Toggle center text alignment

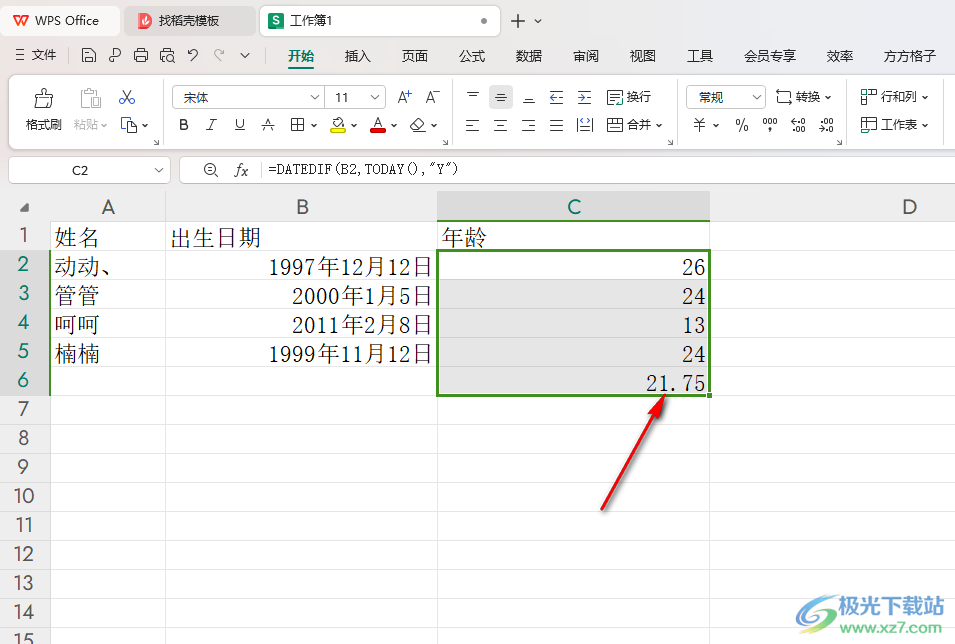click(x=501, y=125)
